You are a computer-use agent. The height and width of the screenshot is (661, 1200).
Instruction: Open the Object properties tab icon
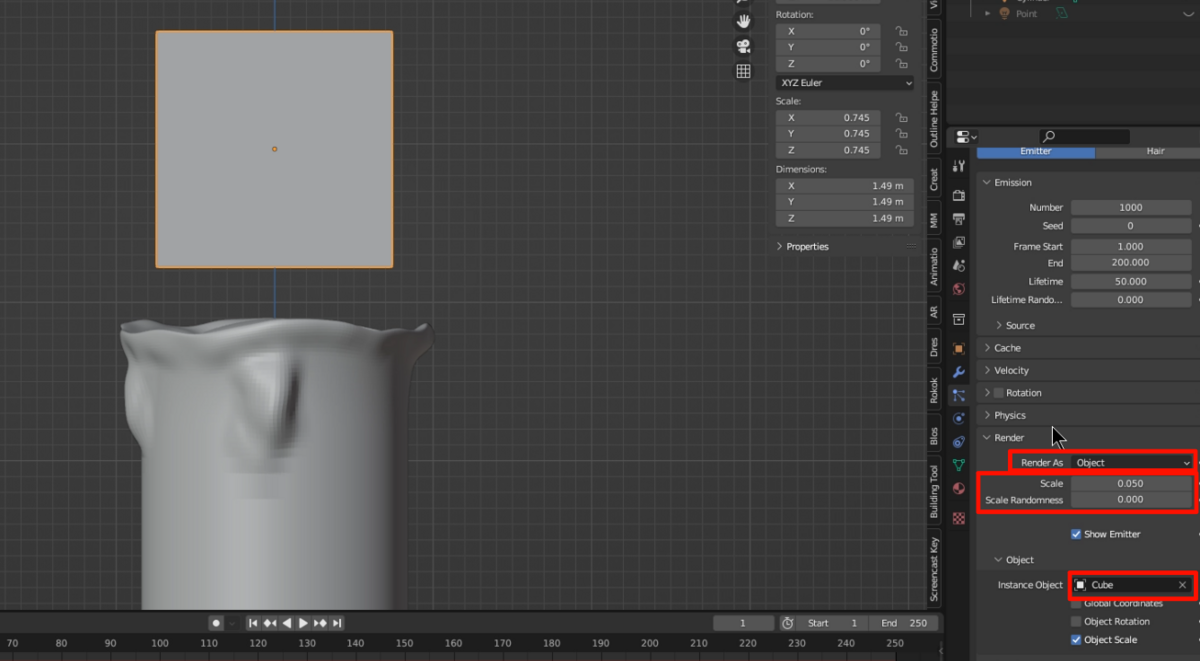[x=959, y=349]
